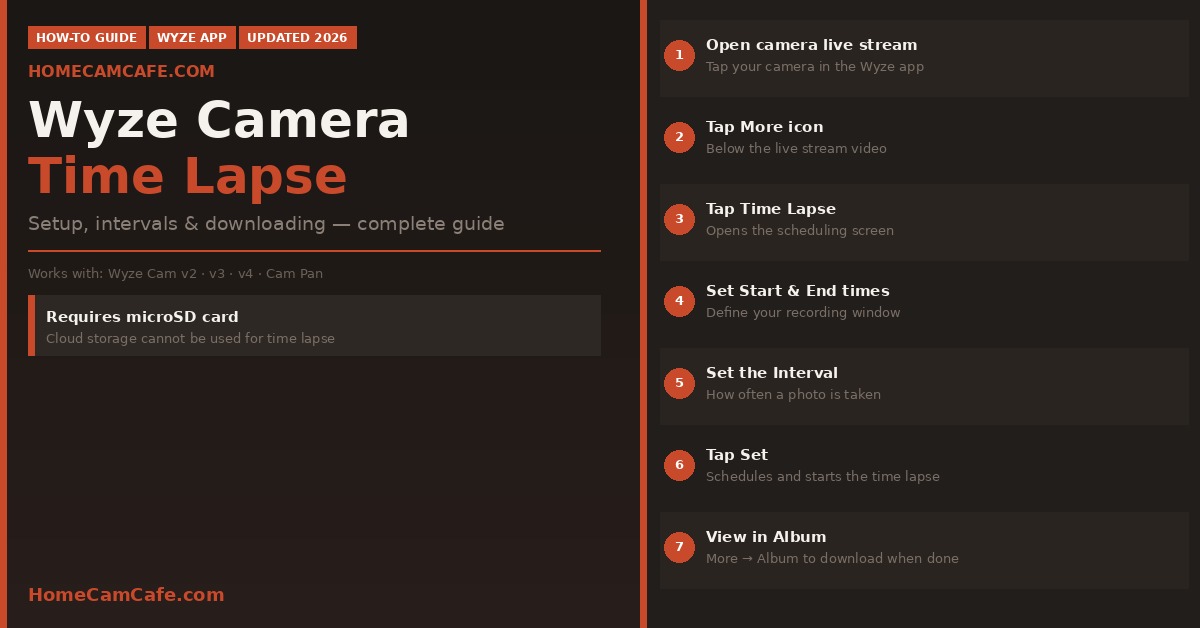Click the Time Lapse heading
Screen dimensions: 1200x628
(x=188, y=177)
